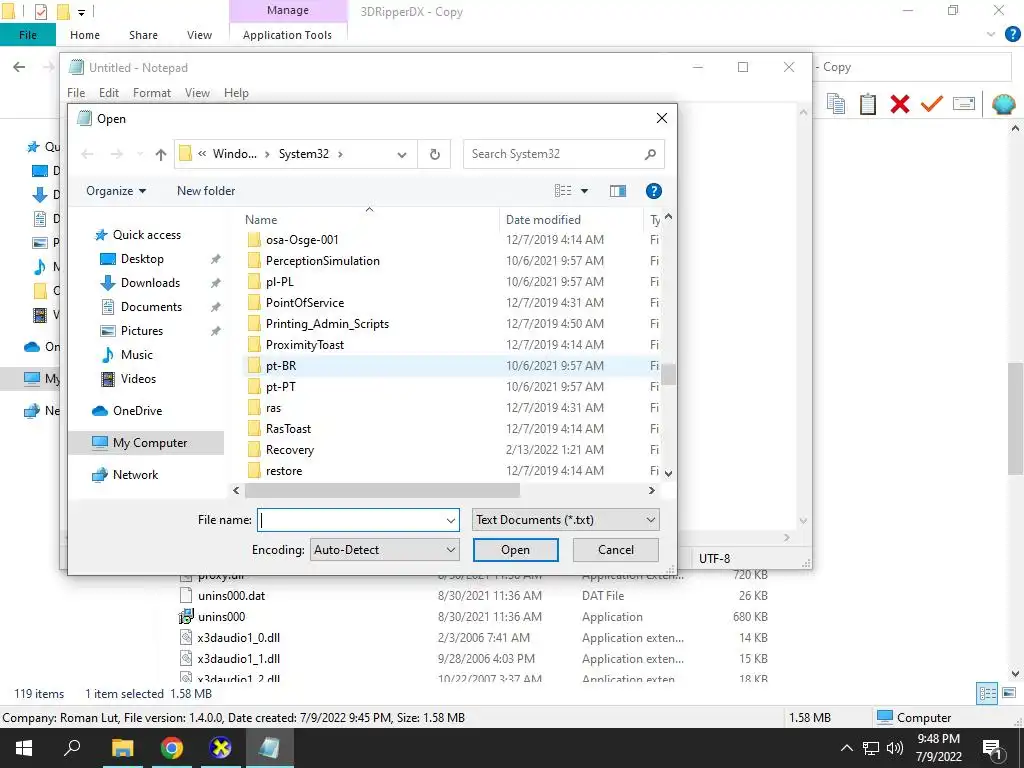The width and height of the screenshot is (1024, 768).
Task: Open the Text Documents file type dropdown
Action: pos(566,520)
